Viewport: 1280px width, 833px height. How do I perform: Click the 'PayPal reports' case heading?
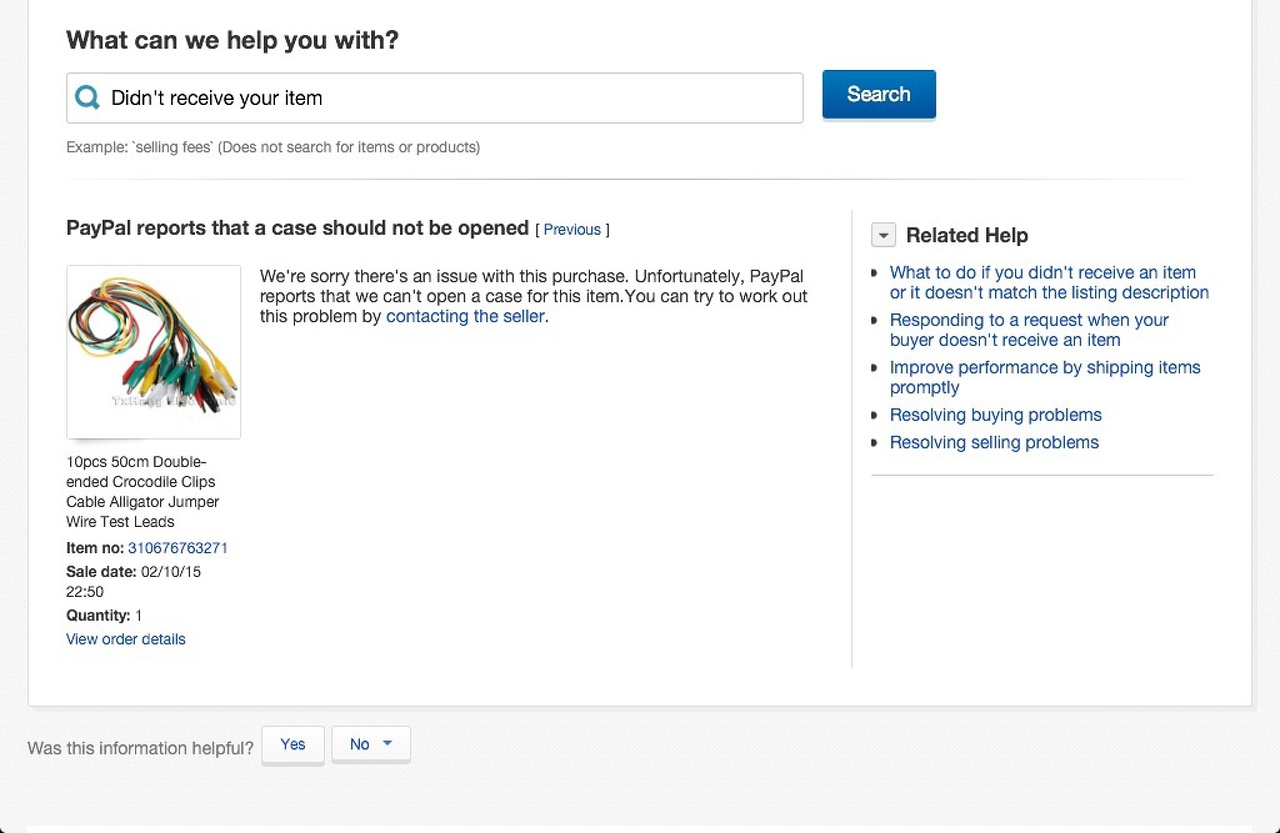[x=297, y=228]
